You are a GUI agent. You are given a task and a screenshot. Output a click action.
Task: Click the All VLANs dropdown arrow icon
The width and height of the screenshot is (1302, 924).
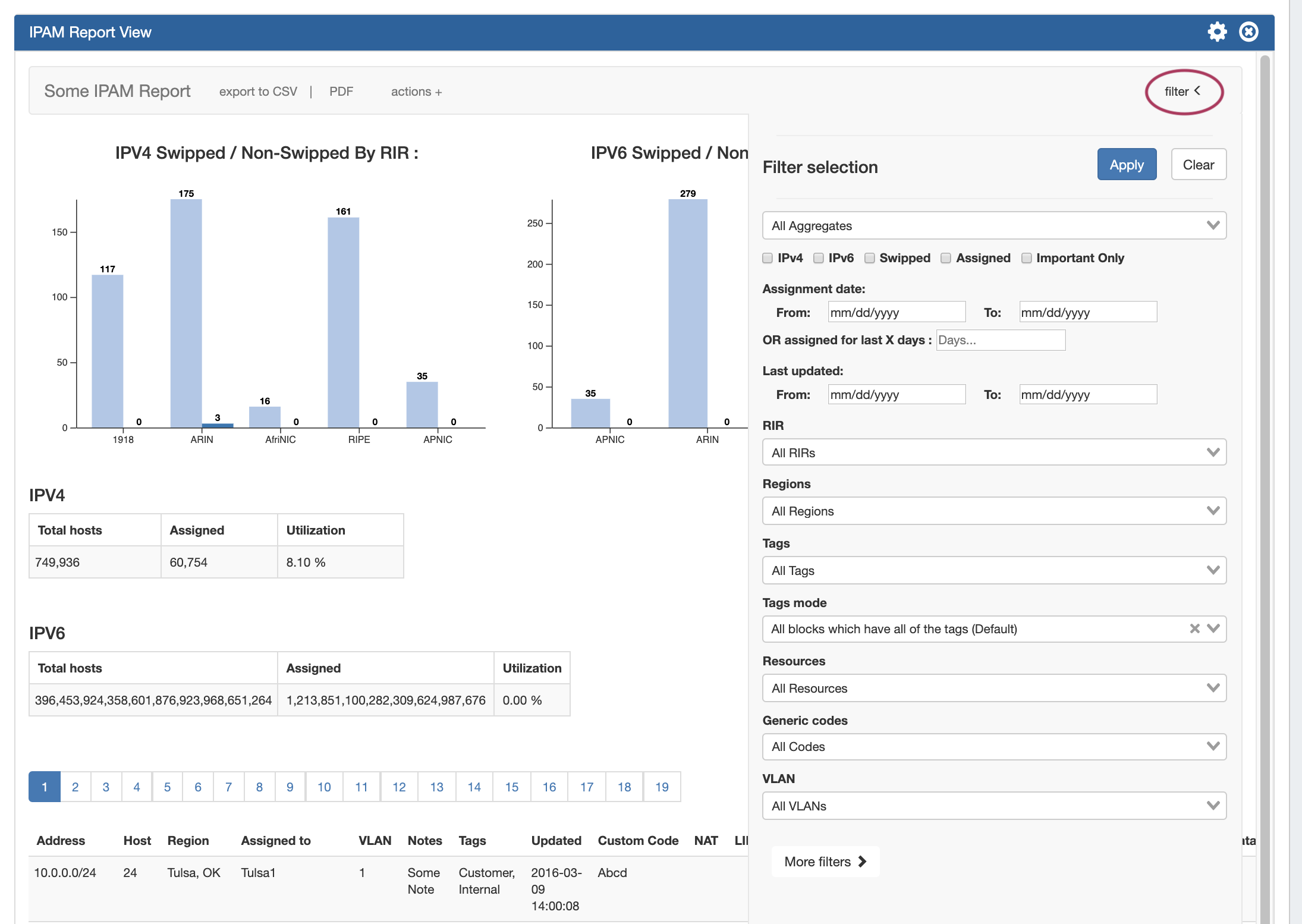click(1213, 806)
